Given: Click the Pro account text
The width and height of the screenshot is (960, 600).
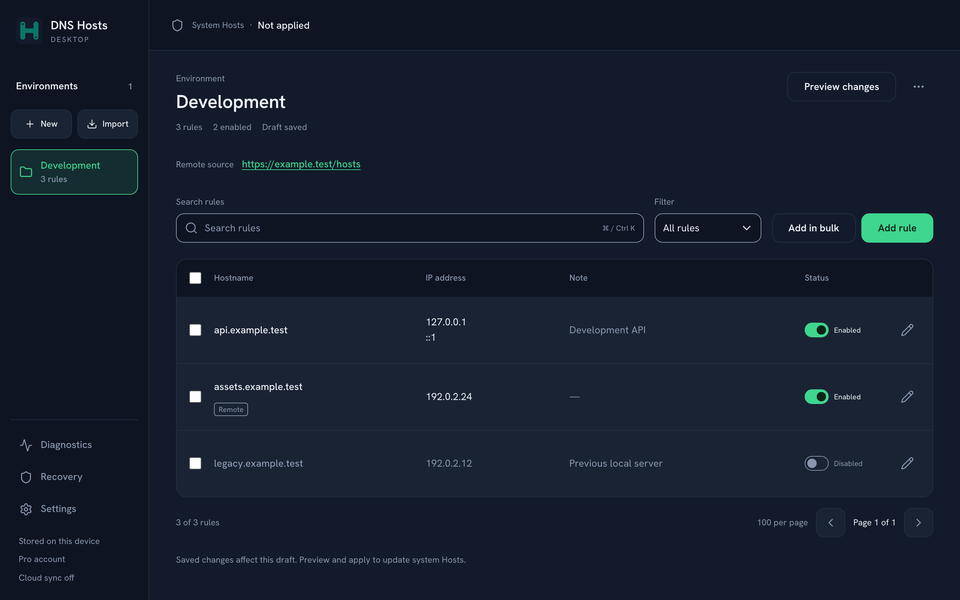Looking at the screenshot, I should click(x=42, y=560).
